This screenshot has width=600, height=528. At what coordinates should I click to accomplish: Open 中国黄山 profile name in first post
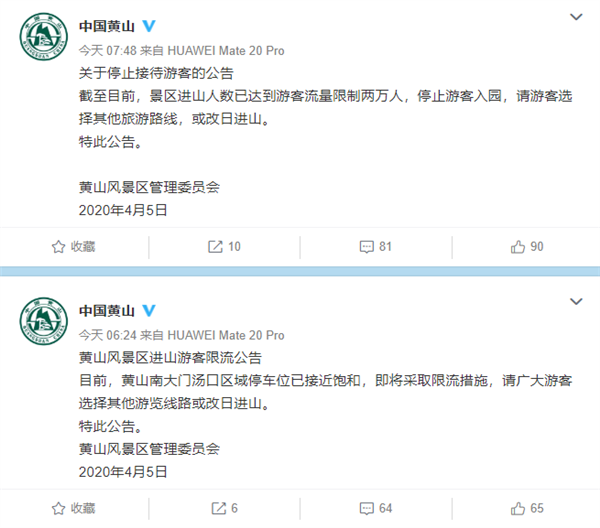(107, 24)
